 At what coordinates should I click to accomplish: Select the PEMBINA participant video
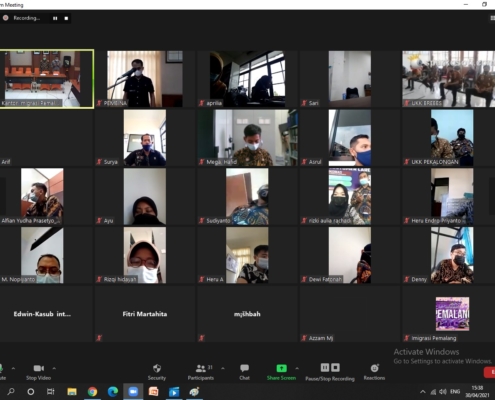click(145, 79)
